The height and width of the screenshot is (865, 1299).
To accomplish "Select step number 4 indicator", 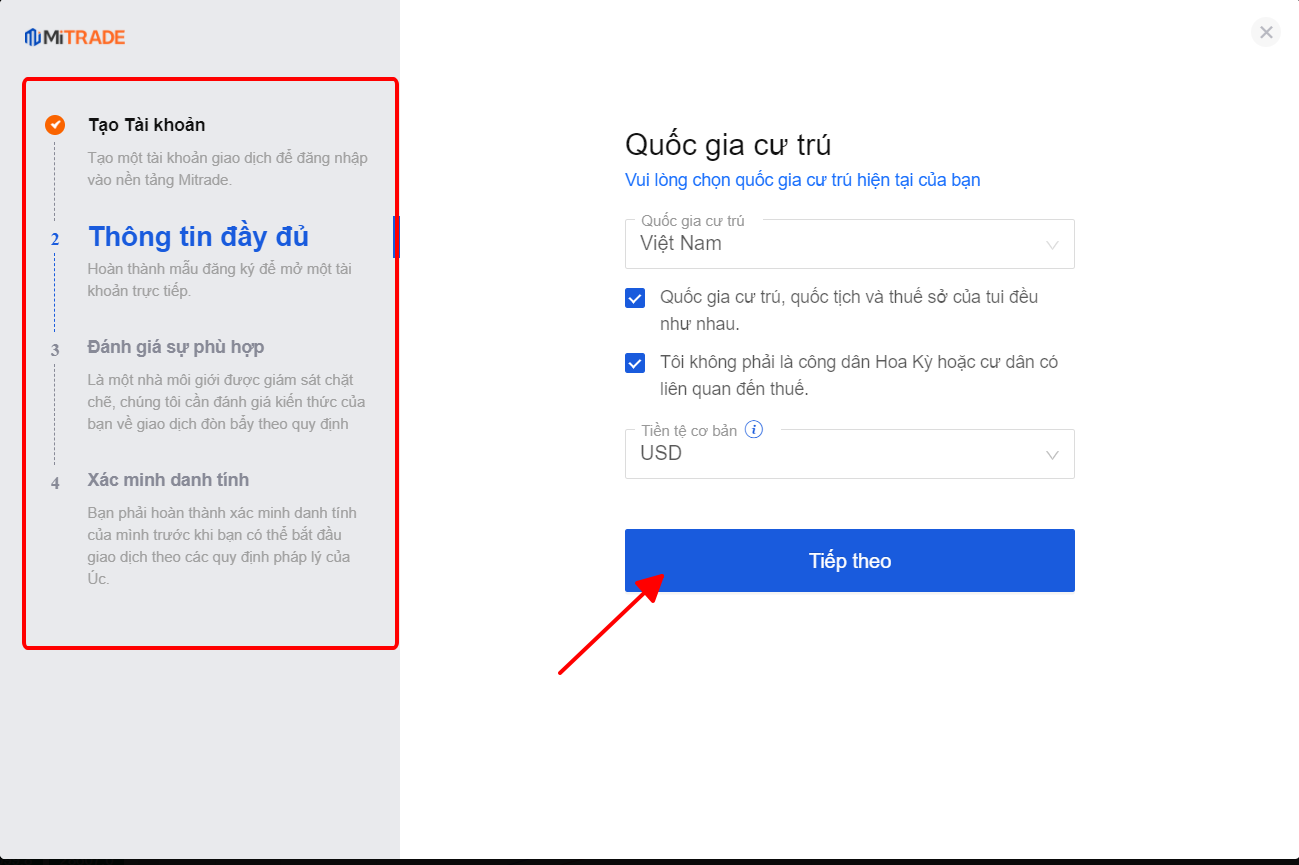I will coord(55,482).
